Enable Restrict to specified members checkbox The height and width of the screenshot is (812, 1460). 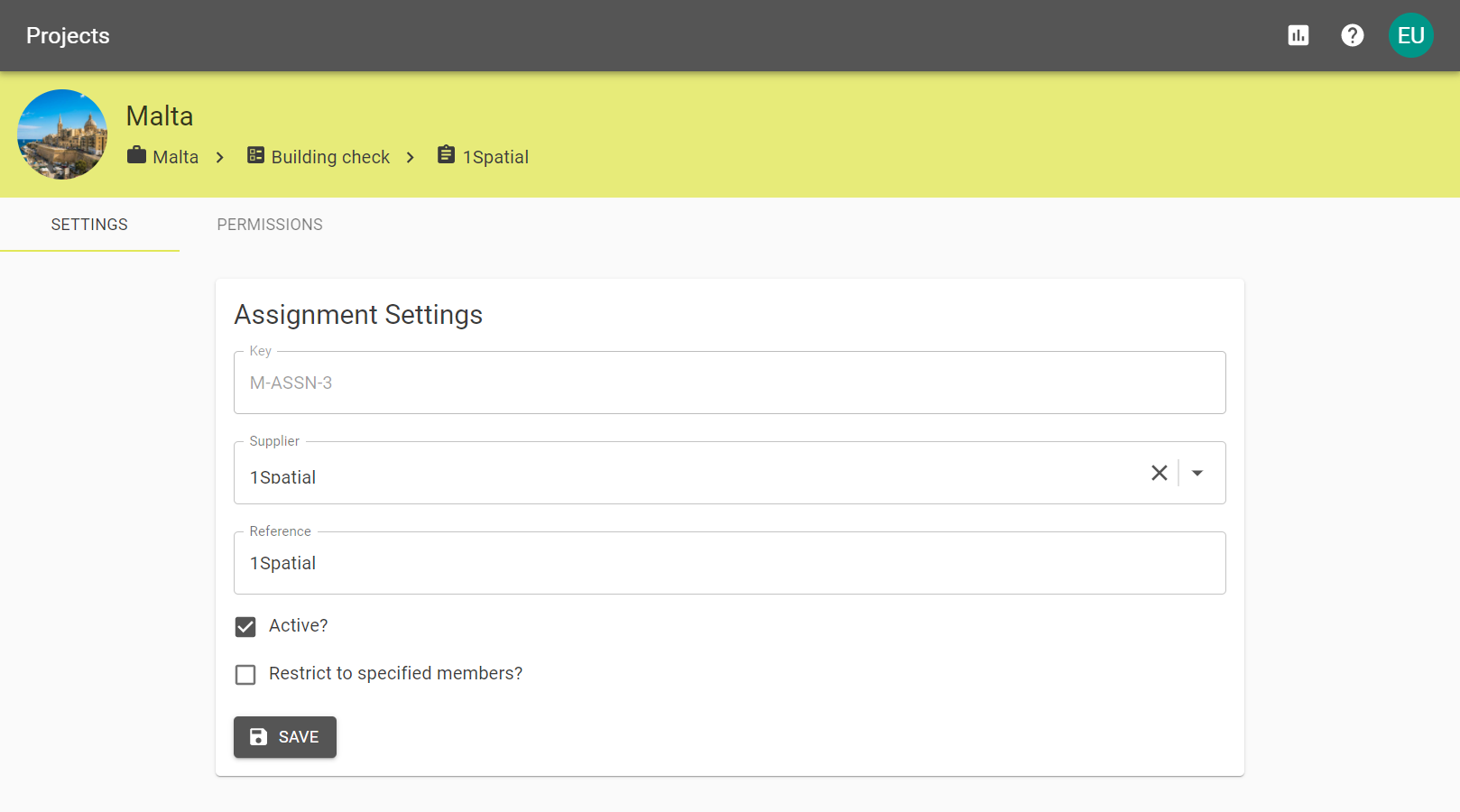[245, 675]
